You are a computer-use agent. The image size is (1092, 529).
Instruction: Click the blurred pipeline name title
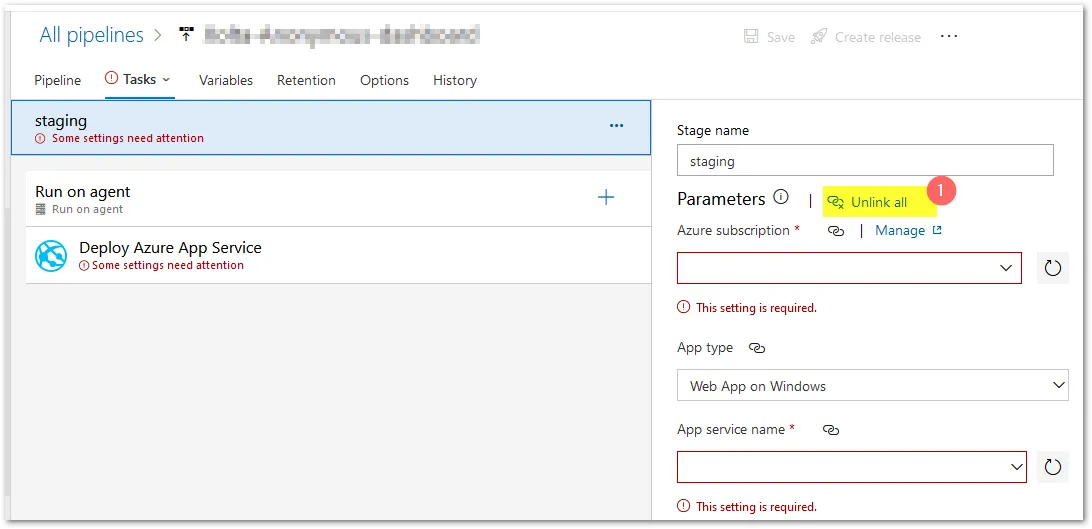[341, 35]
